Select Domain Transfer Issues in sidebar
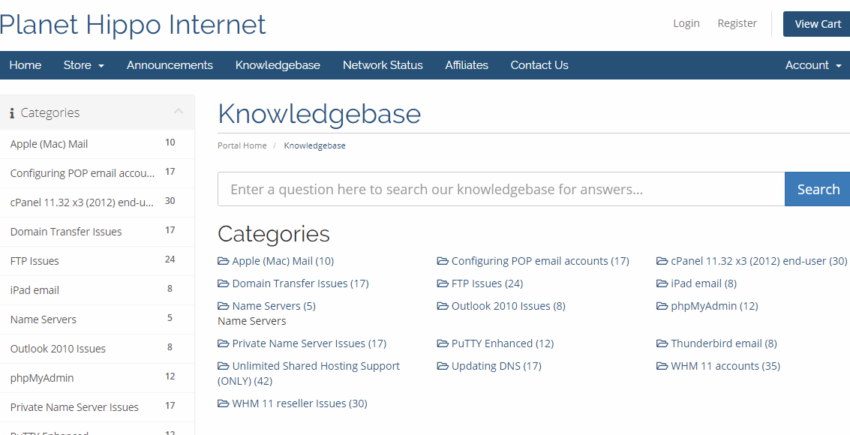Image resolution: width=850 pixels, height=435 pixels. pos(97,232)
